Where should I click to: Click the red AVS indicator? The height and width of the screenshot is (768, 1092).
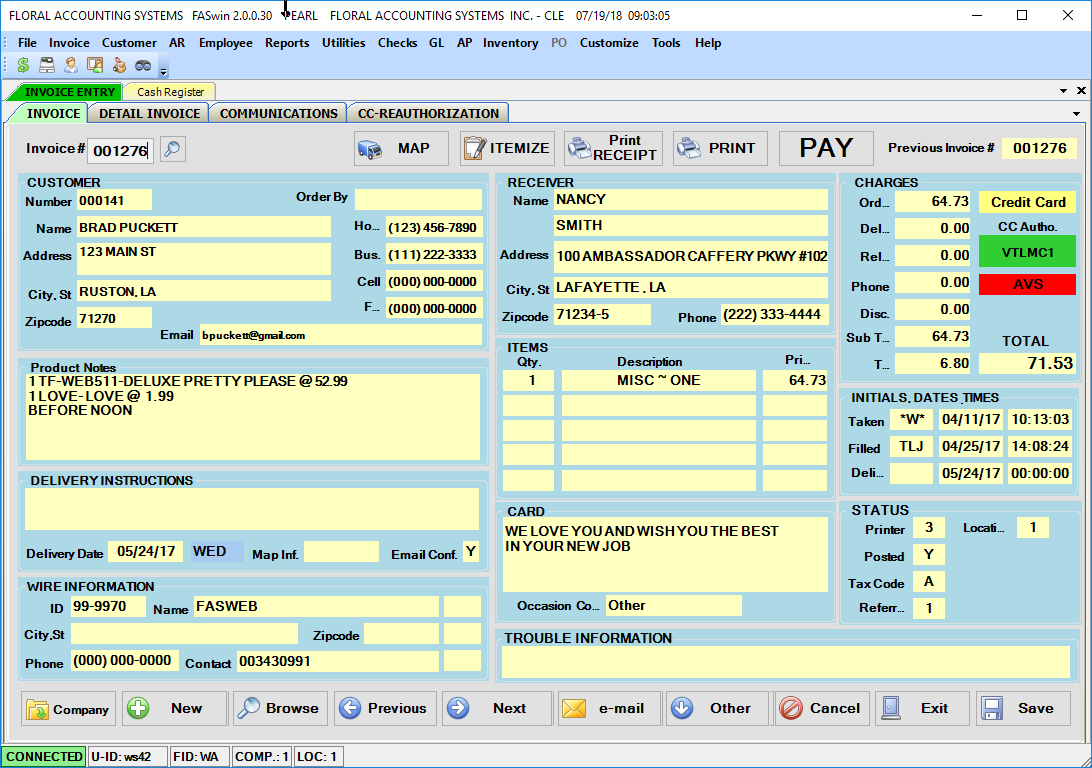1027,284
